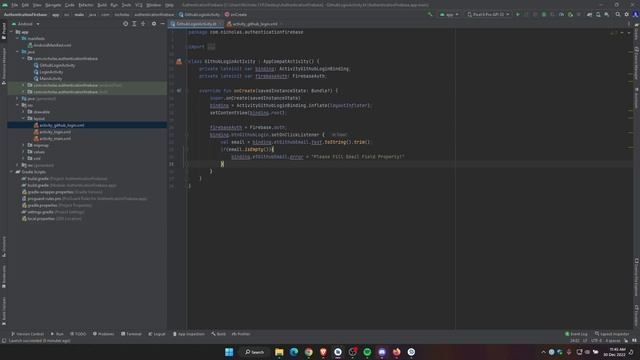This screenshot has width=640, height=360.
Task: Open the Layout Inspector button
Action: point(612,334)
